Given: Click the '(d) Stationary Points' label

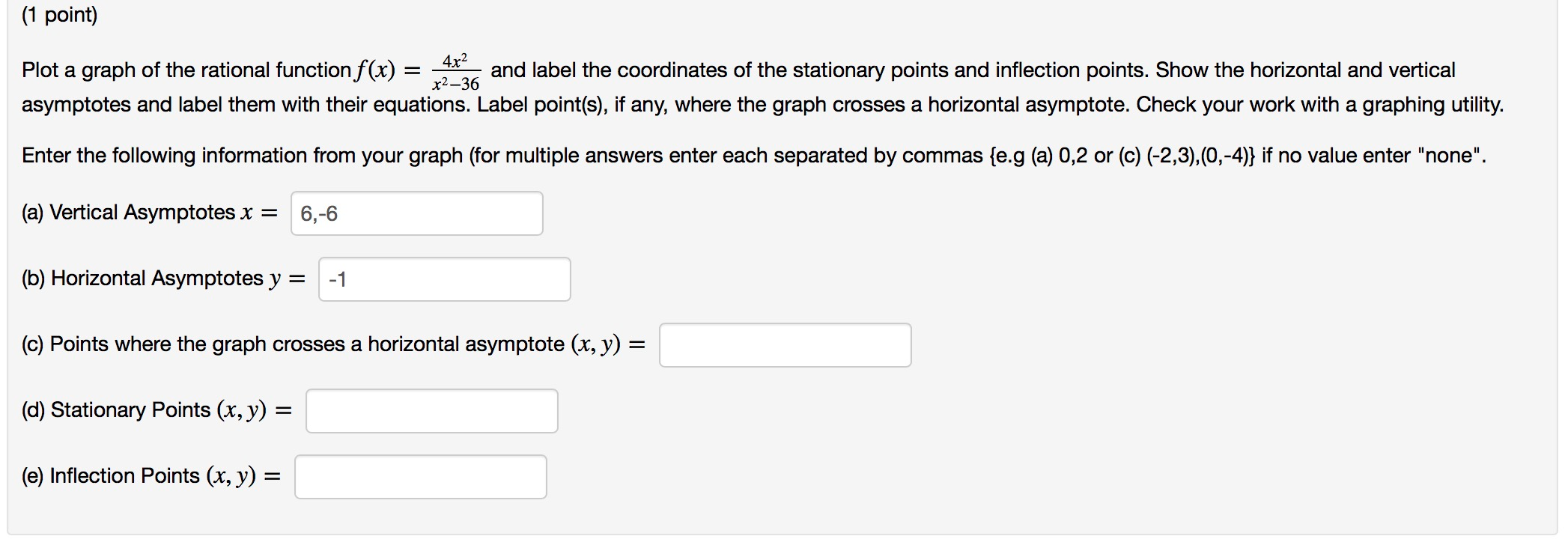Looking at the screenshot, I should click(x=157, y=410).
